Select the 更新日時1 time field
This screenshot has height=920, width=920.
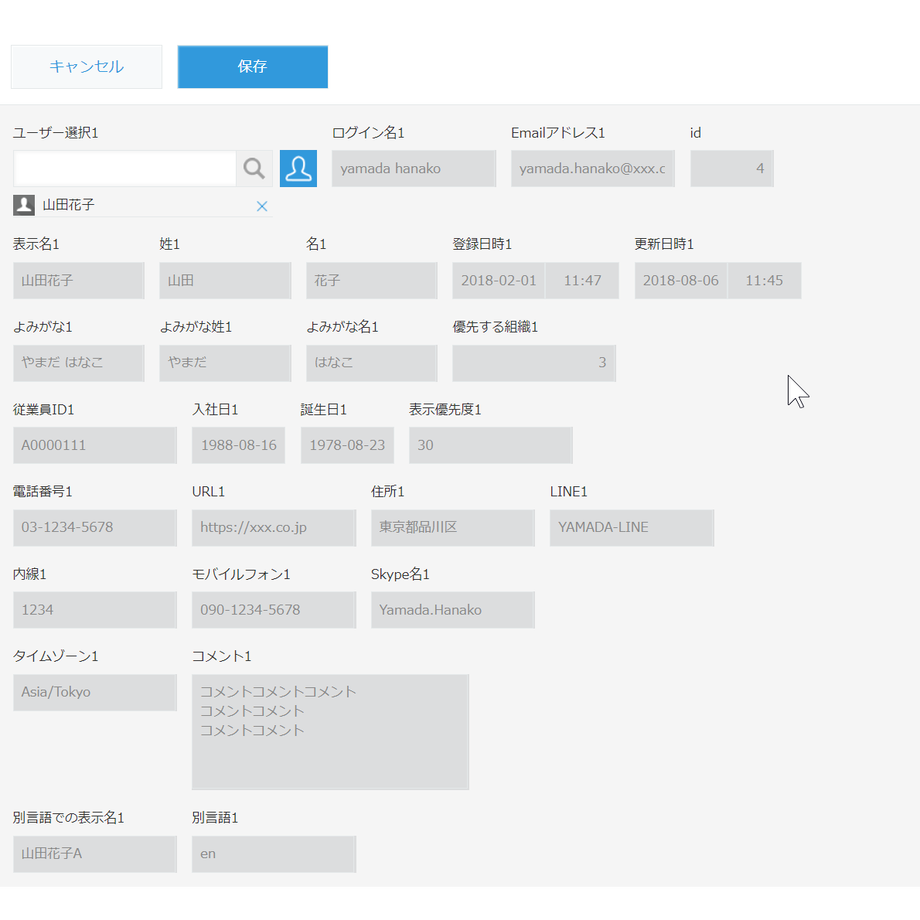[x=764, y=280]
